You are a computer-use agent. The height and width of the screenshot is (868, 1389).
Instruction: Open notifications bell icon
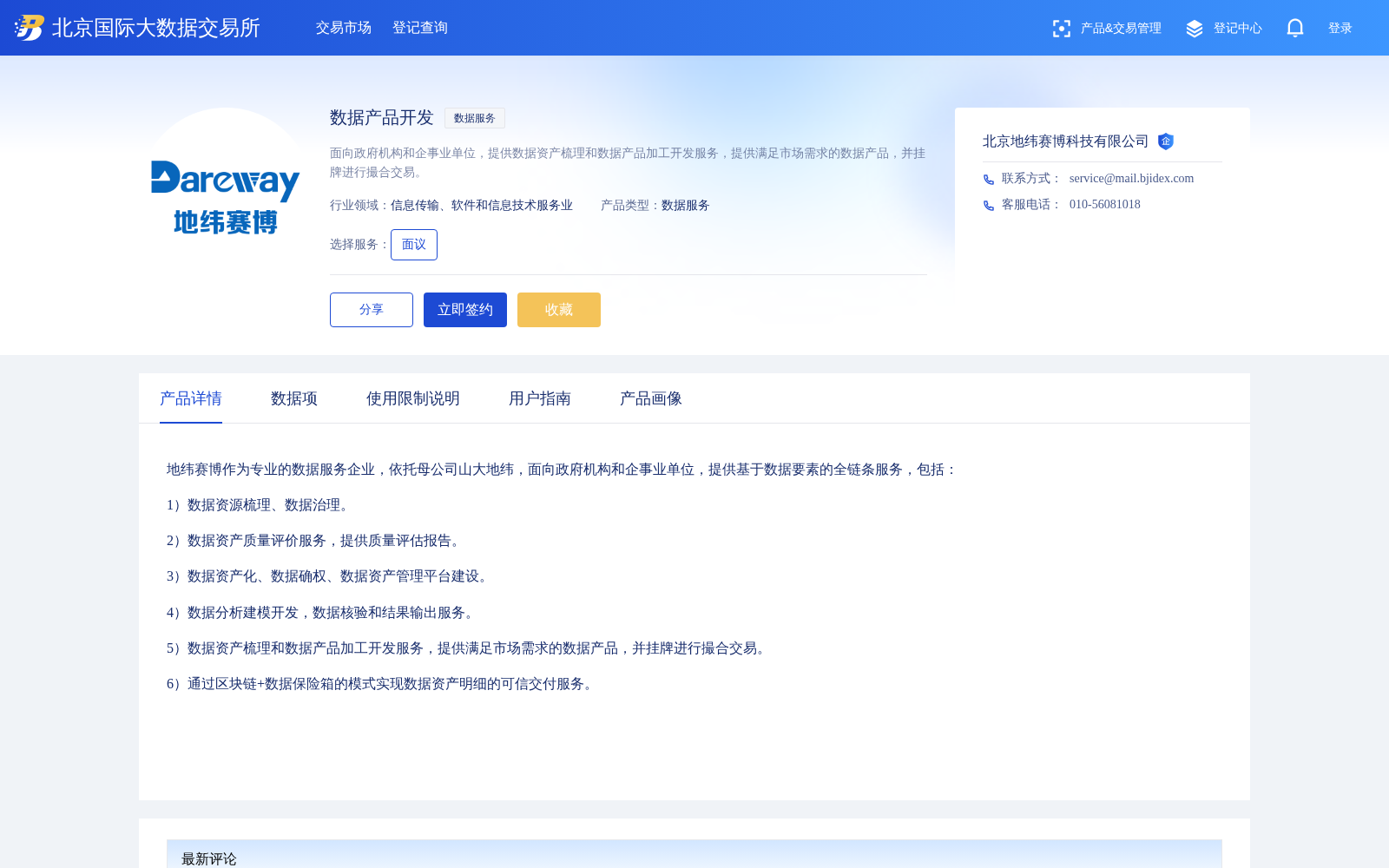pyautogui.click(x=1295, y=28)
